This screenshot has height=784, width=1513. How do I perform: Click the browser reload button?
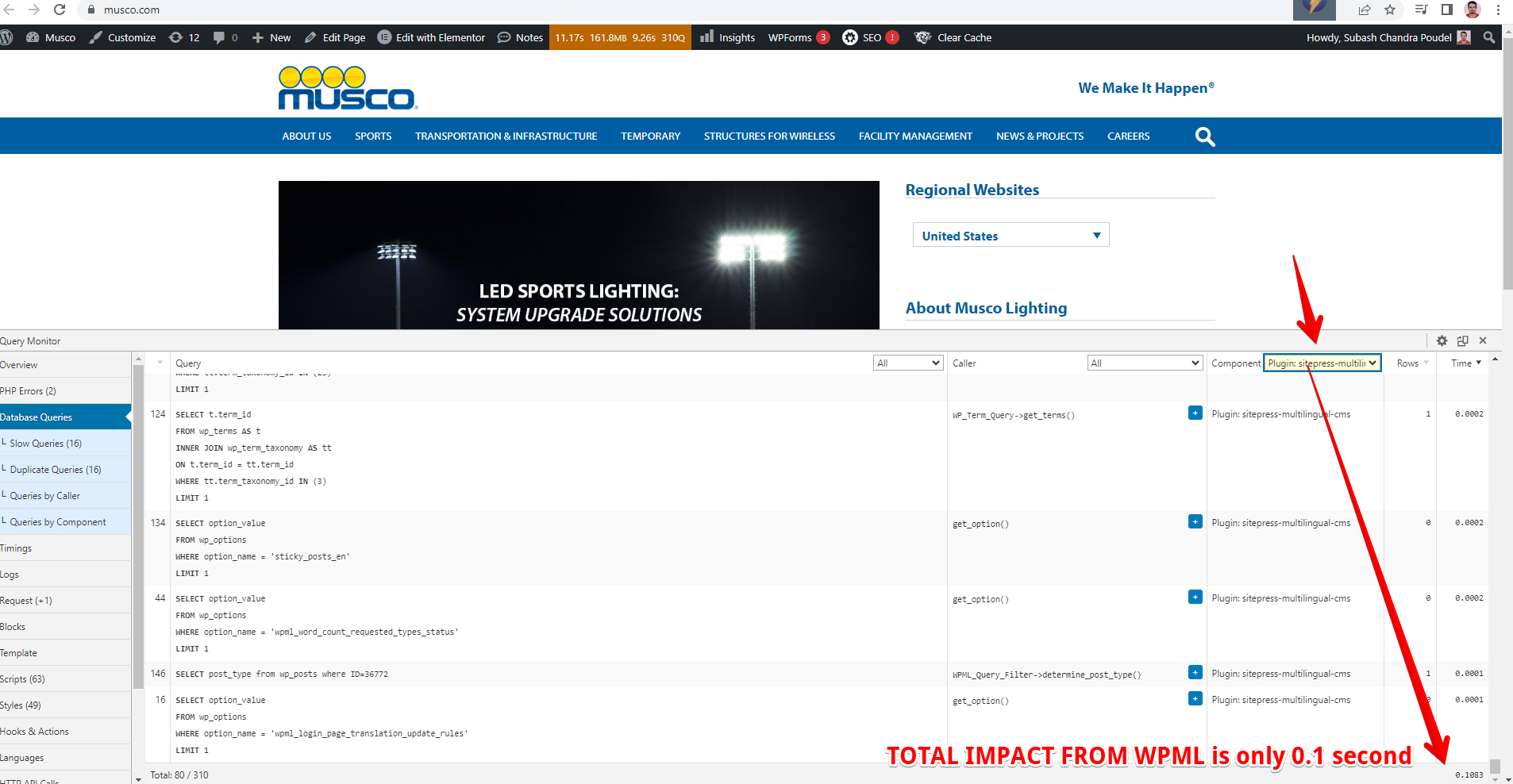click(60, 10)
